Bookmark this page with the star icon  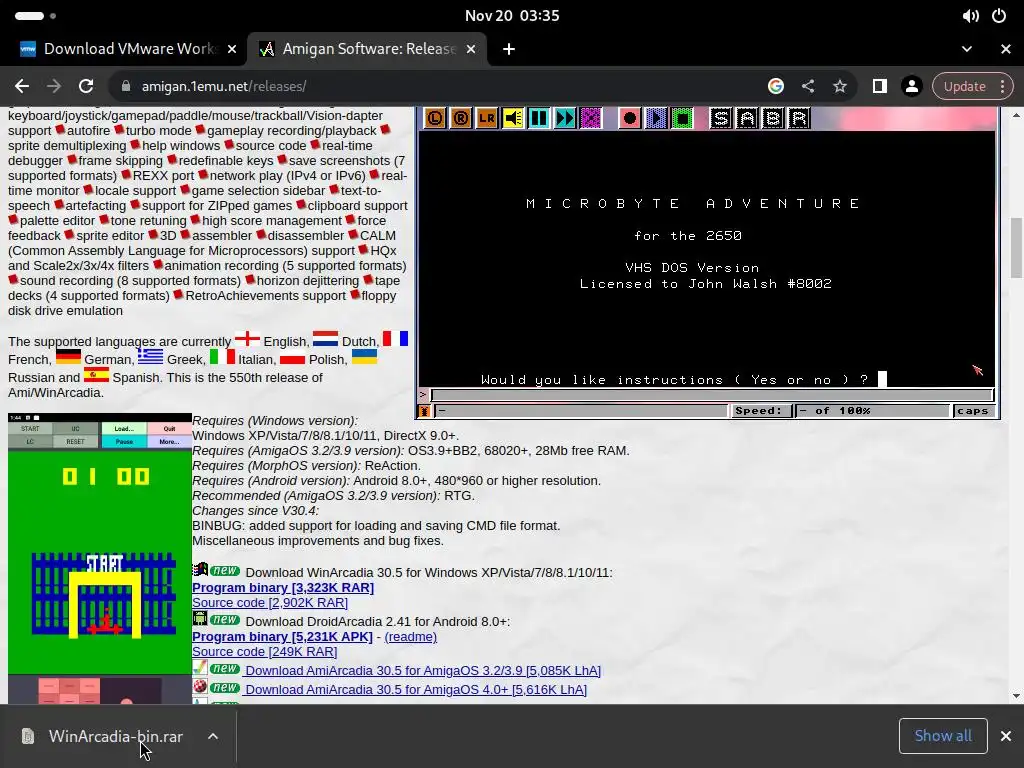[x=840, y=86]
